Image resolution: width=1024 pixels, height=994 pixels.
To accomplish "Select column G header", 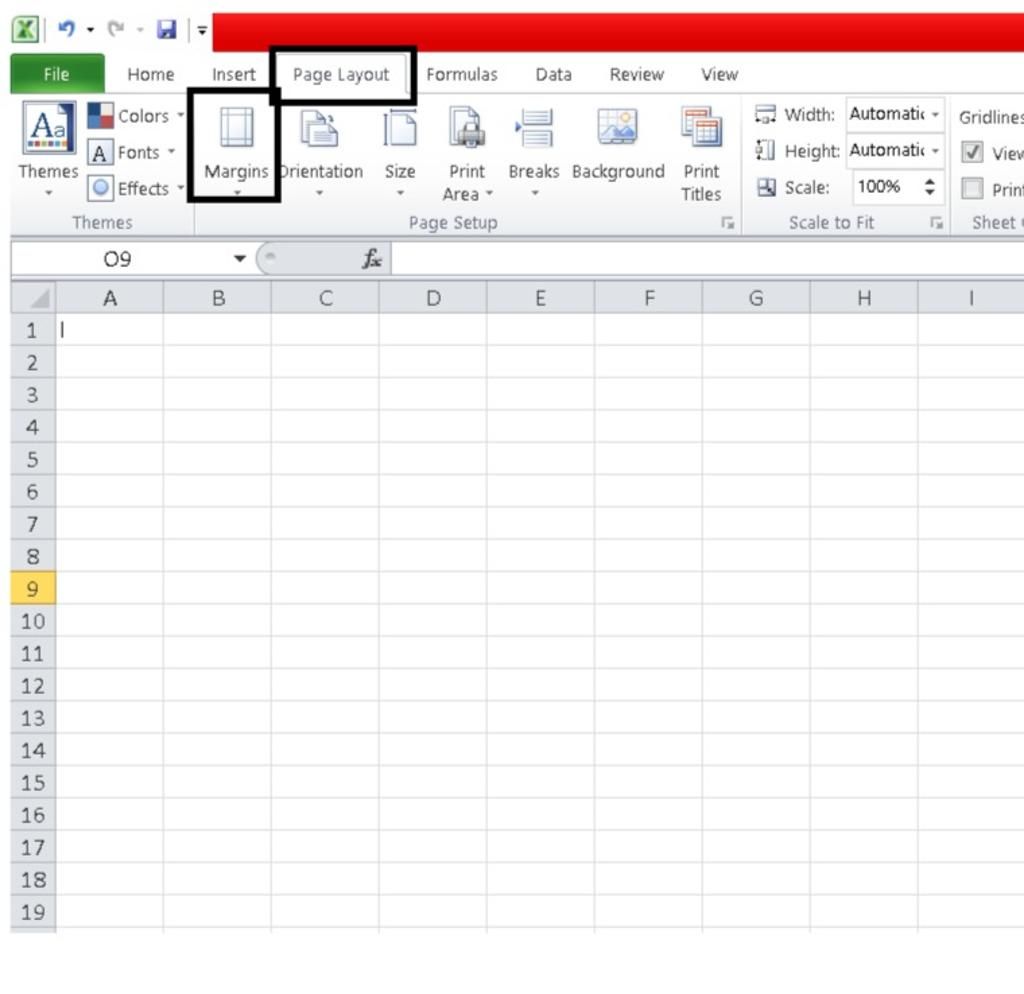I will 756,298.
